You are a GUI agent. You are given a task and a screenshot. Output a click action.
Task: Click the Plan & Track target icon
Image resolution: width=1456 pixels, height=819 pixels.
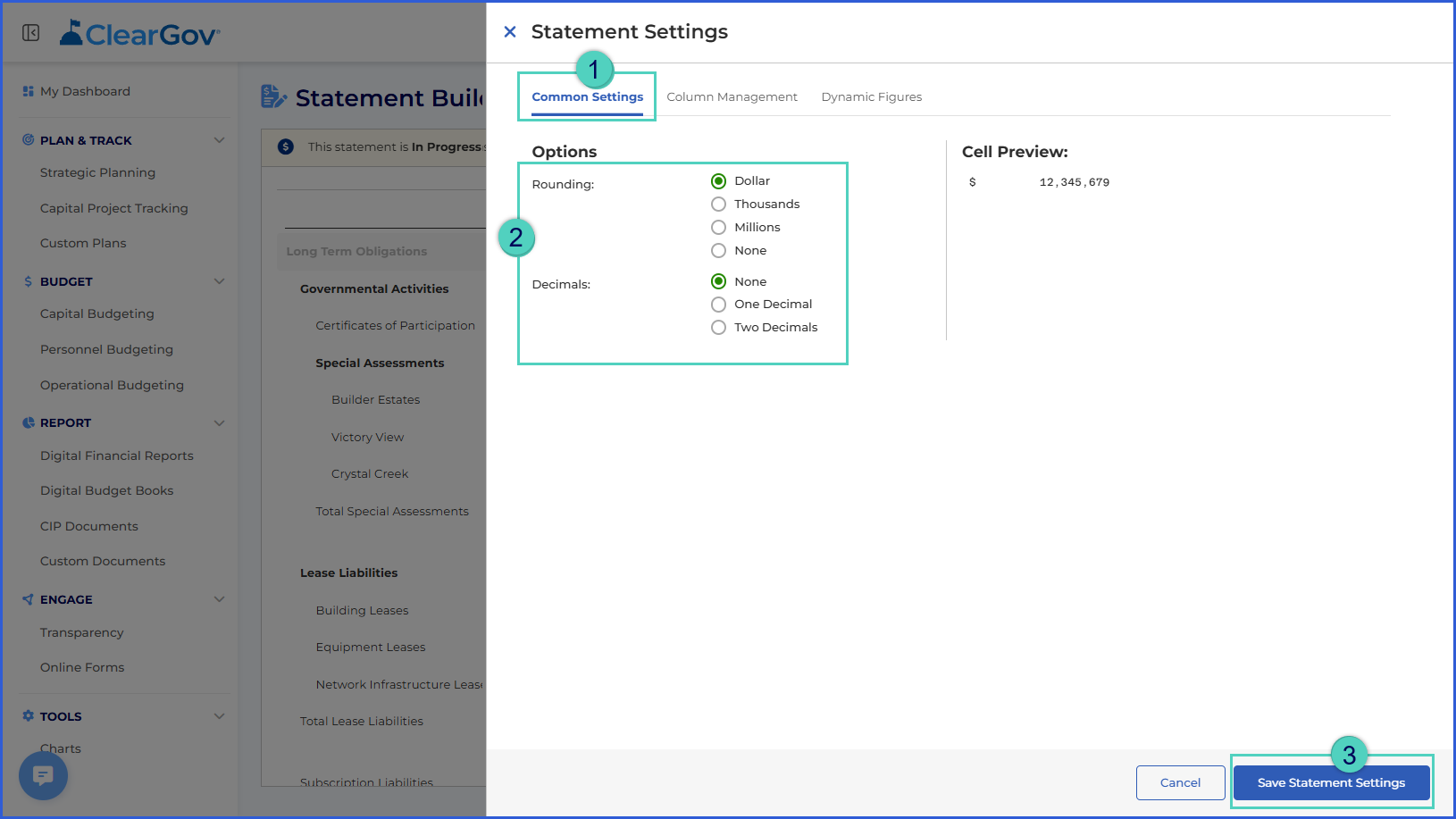point(29,140)
